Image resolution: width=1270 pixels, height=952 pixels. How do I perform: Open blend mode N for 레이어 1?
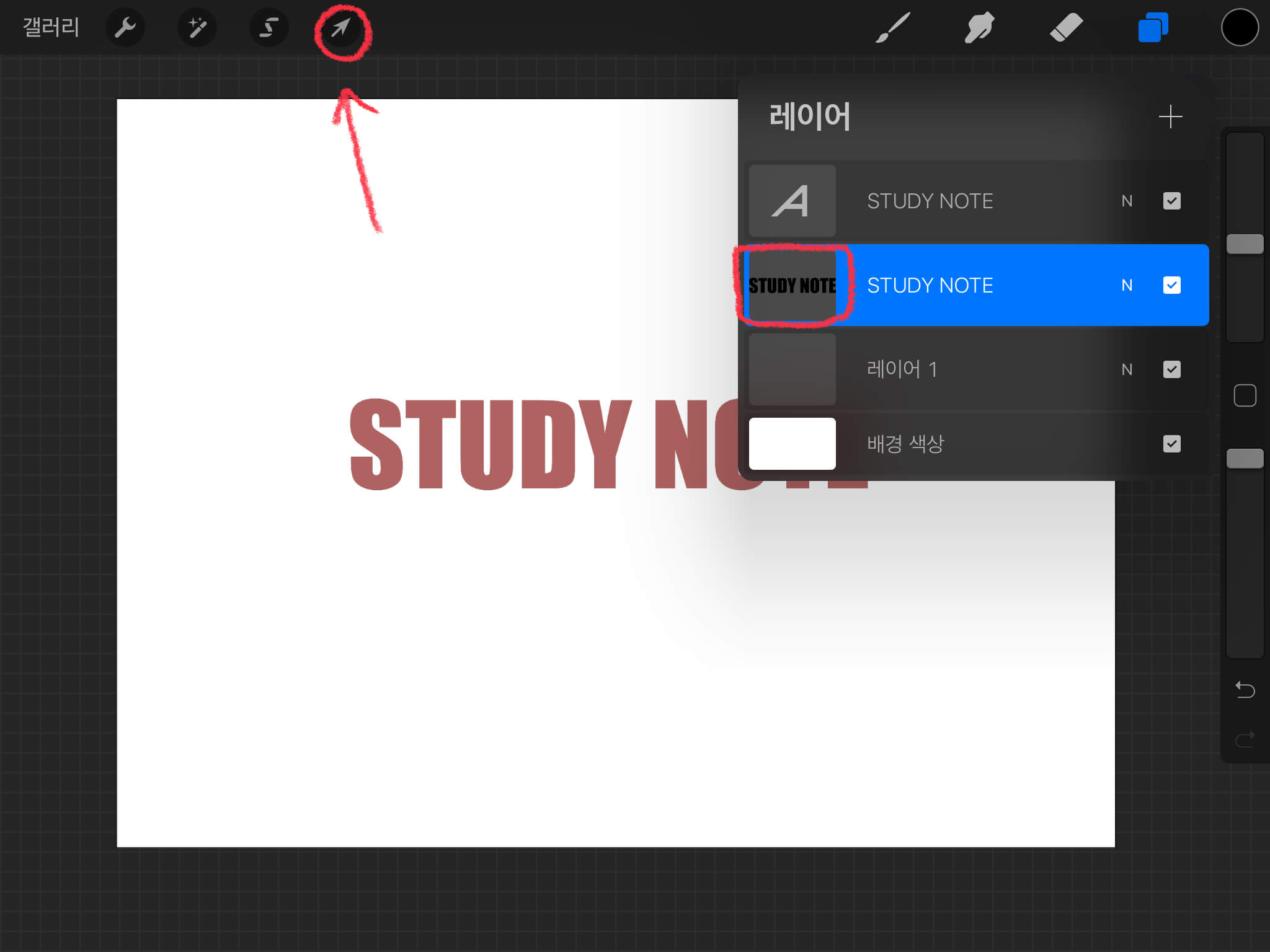point(1127,369)
